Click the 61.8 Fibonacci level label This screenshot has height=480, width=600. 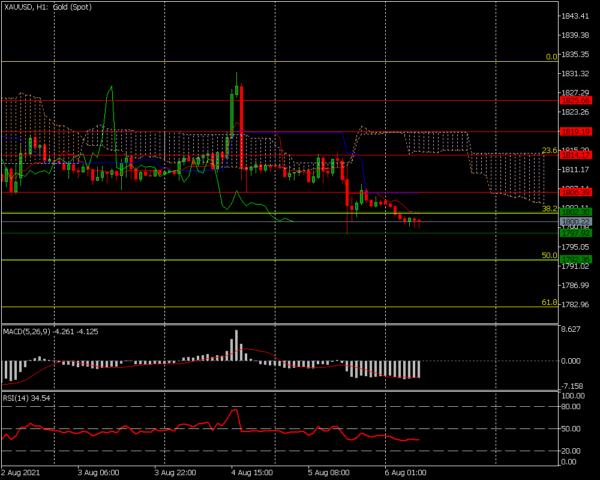coord(549,302)
